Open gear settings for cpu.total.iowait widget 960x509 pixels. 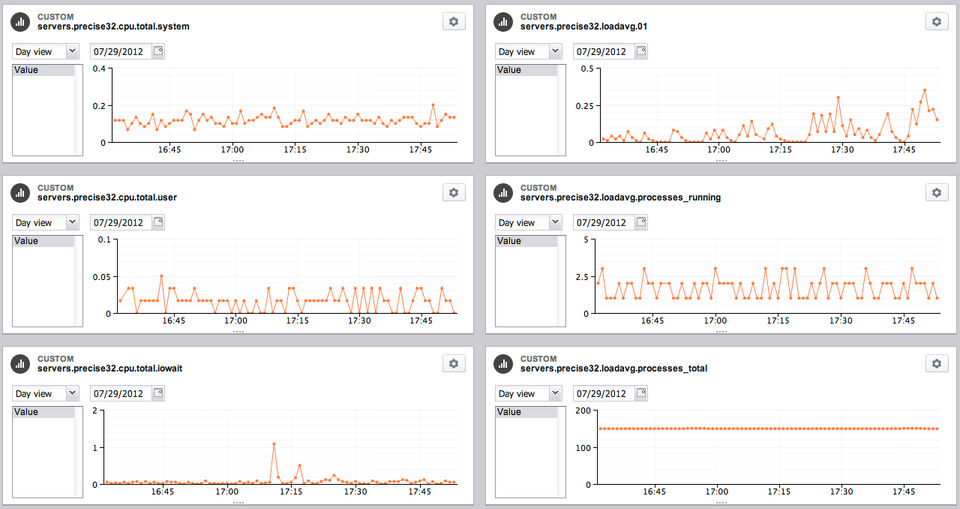454,363
